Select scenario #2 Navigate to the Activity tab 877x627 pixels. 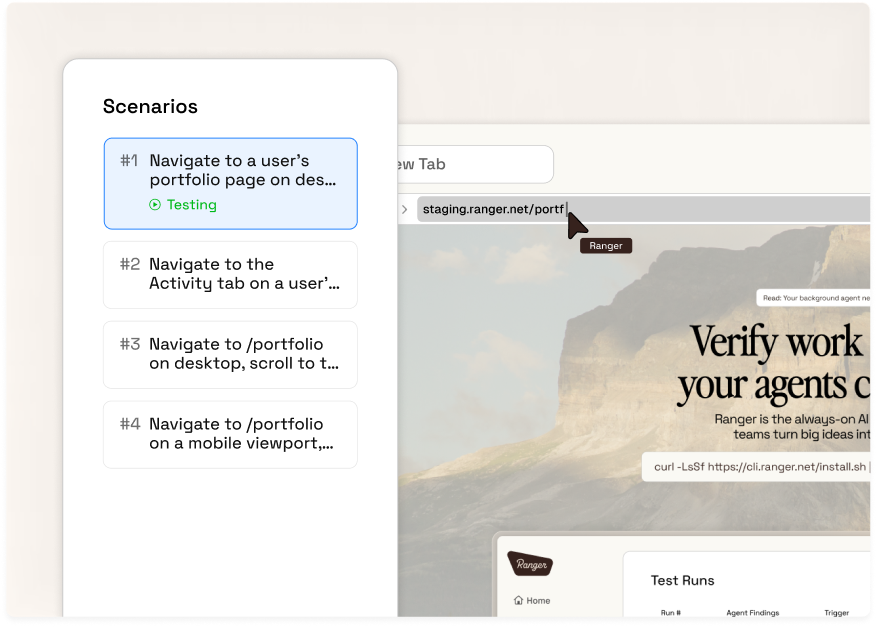coord(230,275)
